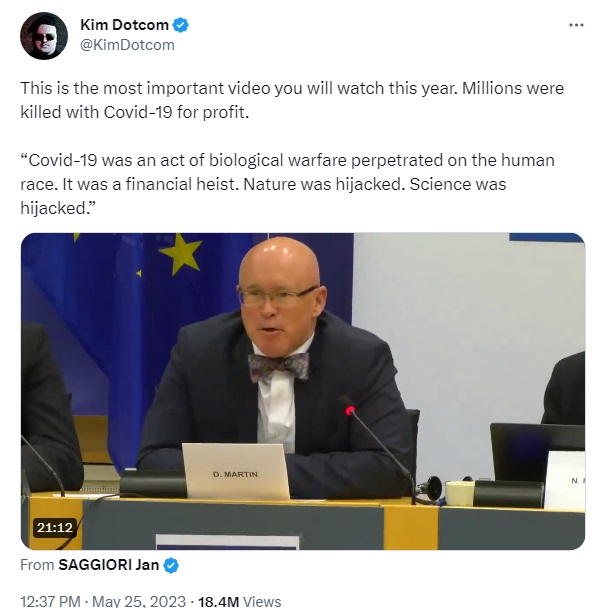600x612 pixels.
Task: Click the partial nameplate at right of video
Action: pyautogui.click(x=564, y=481)
